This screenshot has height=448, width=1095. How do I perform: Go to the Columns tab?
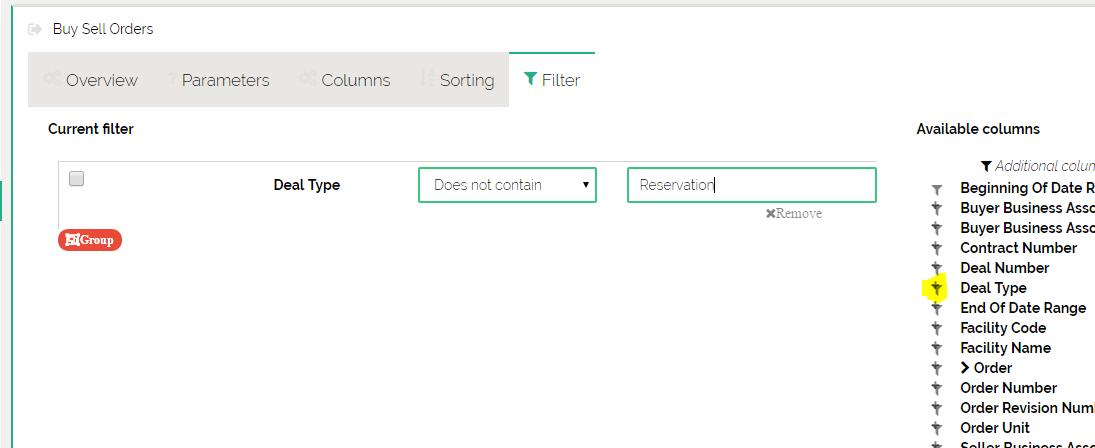coord(345,80)
